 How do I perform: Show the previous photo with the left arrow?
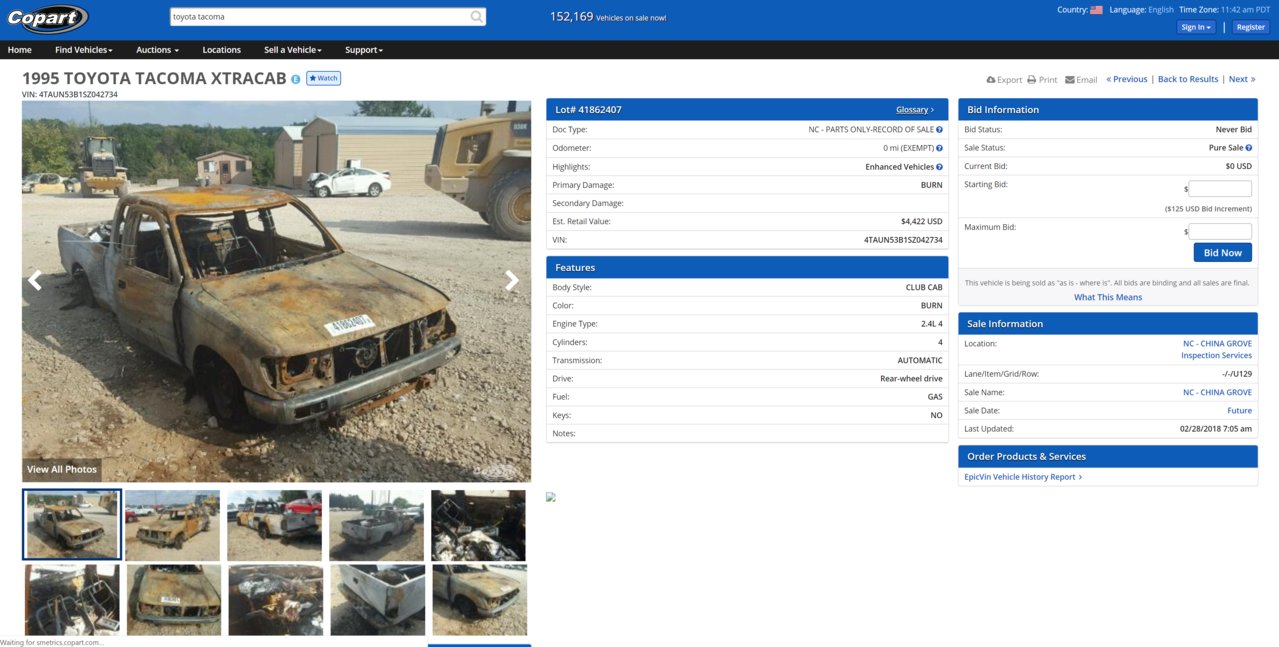[35, 280]
